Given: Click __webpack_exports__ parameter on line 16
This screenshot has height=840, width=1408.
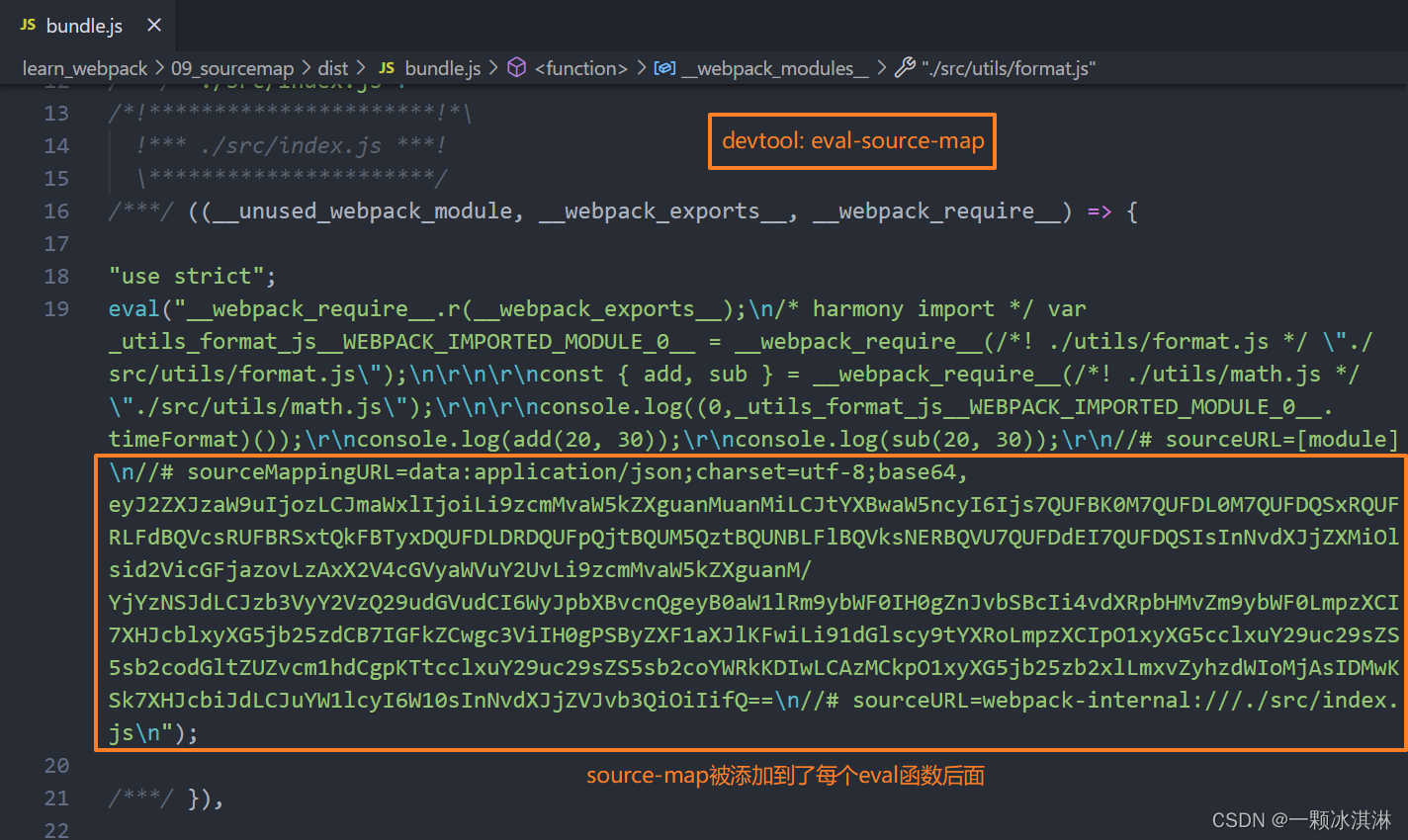Looking at the screenshot, I should (x=662, y=210).
